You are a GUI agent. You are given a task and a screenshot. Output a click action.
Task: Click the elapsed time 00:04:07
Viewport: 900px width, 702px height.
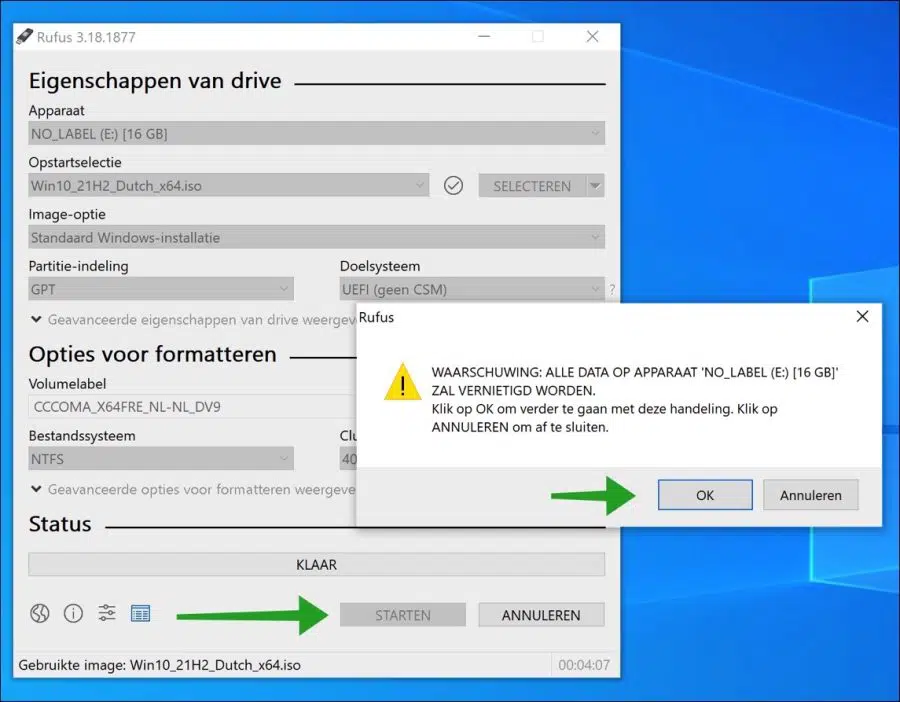[x=584, y=665]
